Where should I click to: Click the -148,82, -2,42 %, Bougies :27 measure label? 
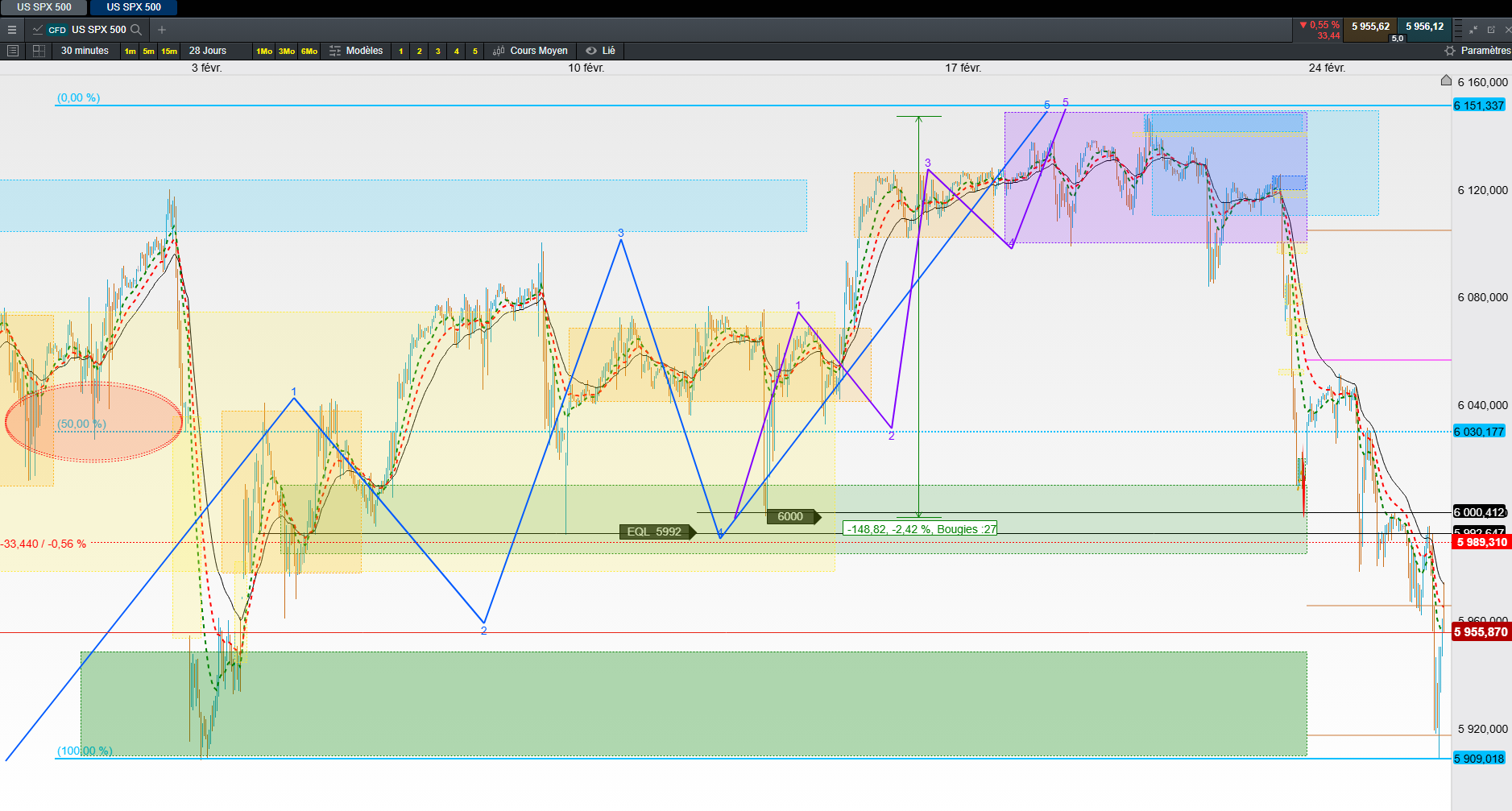(x=921, y=529)
